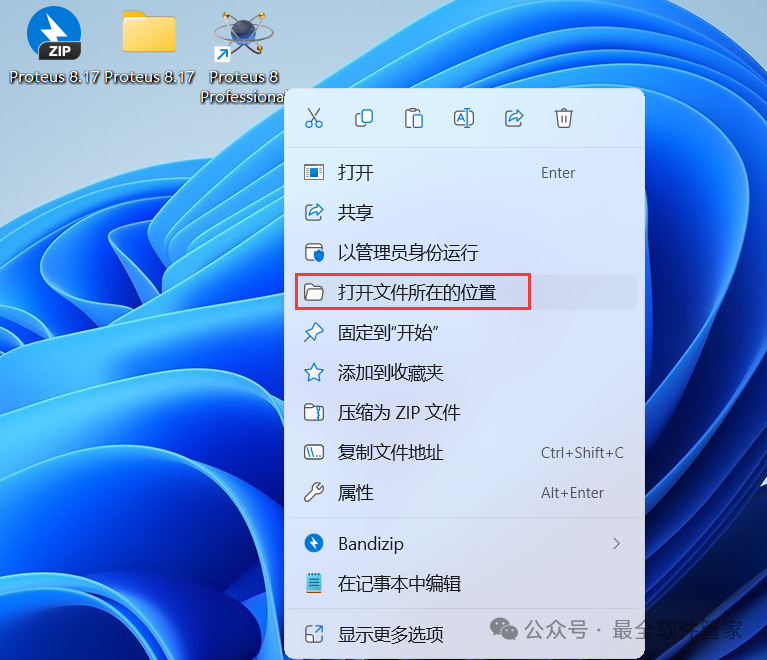Screen dimensions: 767x660
Task: Choose 添加到收藏夹 from the menu
Action: click(390, 373)
